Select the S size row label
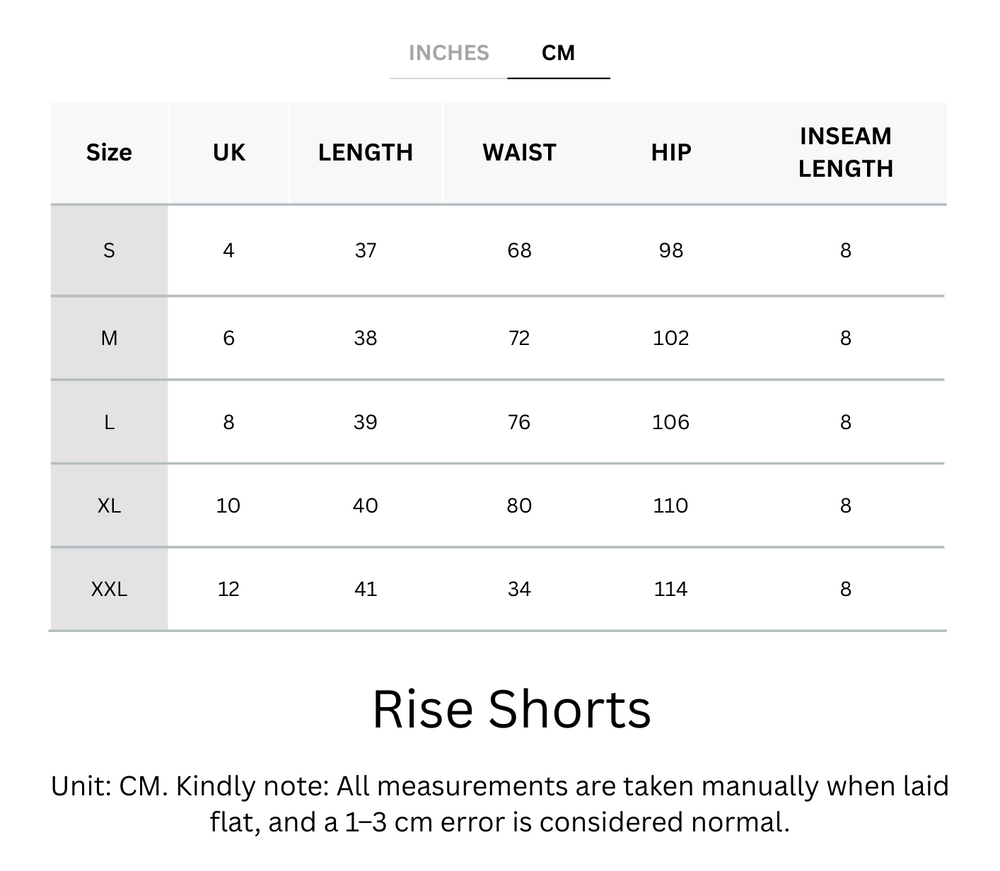This screenshot has width=1000, height=871. coord(108,250)
